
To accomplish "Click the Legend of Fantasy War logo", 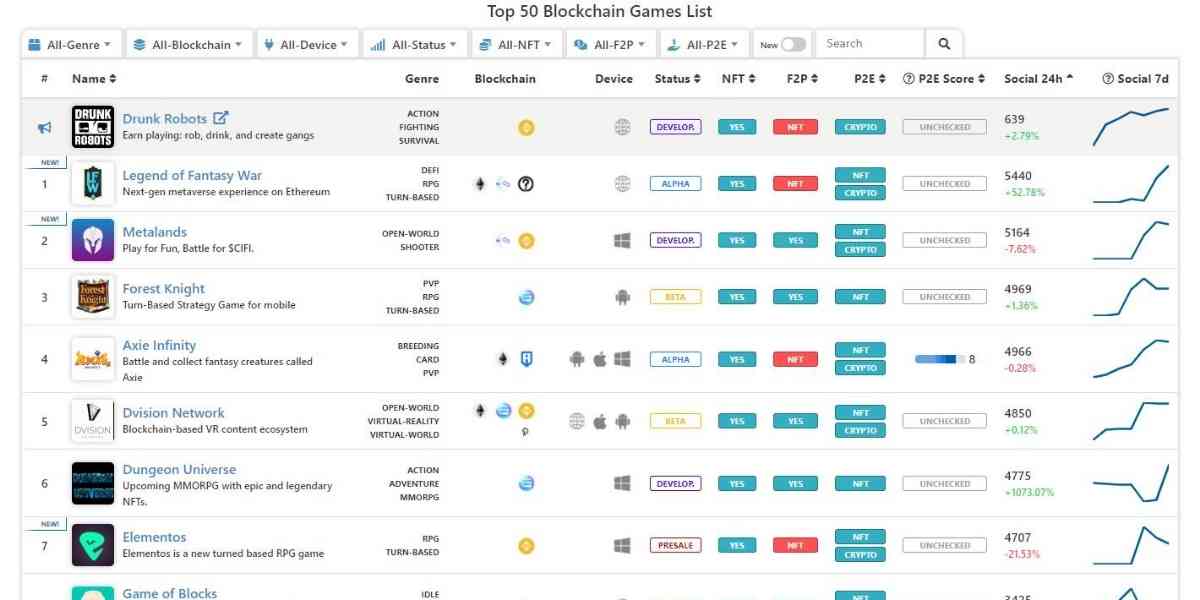I will 93,184.
